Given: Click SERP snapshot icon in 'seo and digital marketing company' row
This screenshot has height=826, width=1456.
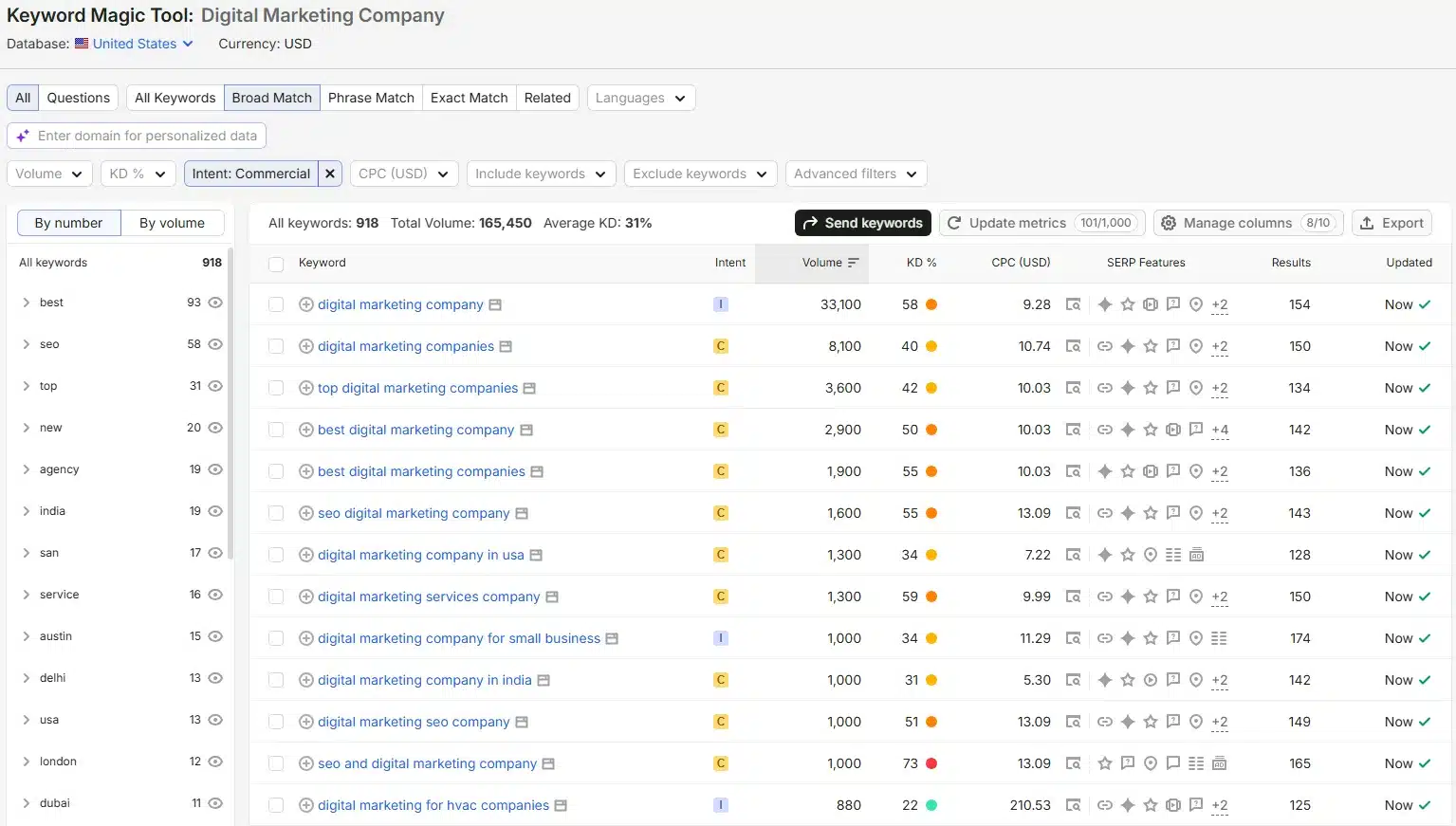Looking at the screenshot, I should (x=1073, y=763).
